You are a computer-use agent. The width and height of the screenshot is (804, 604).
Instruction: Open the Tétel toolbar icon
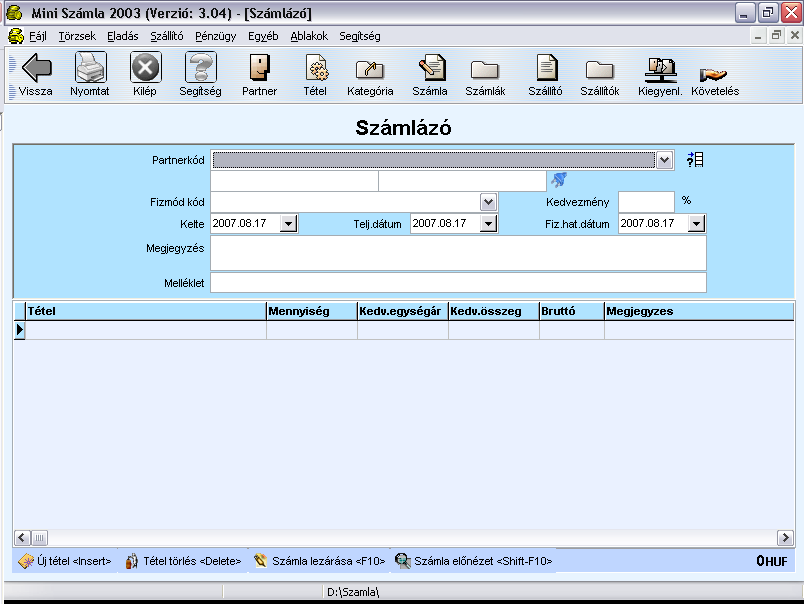[317, 68]
